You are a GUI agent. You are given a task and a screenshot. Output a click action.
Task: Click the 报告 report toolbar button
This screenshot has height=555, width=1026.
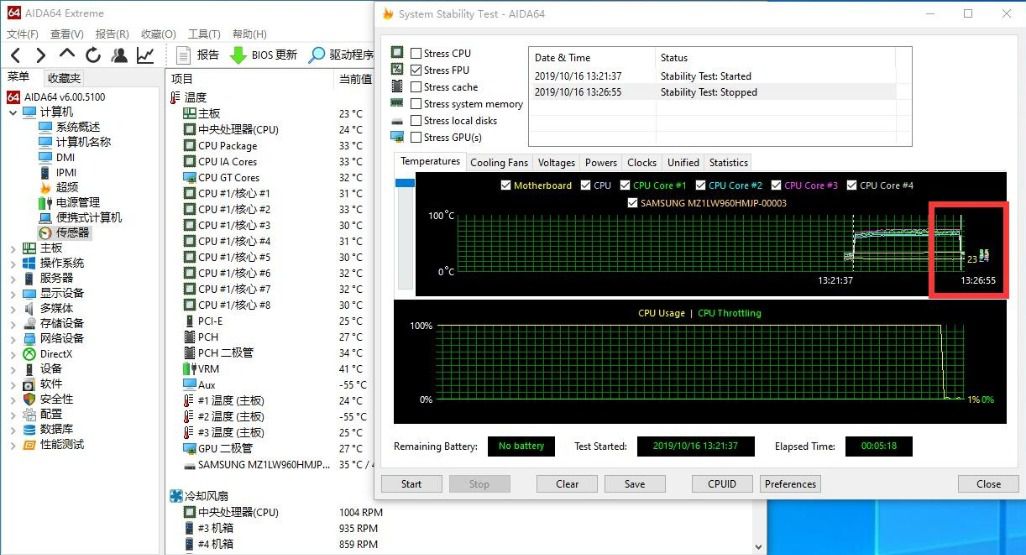pyautogui.click(x=198, y=55)
